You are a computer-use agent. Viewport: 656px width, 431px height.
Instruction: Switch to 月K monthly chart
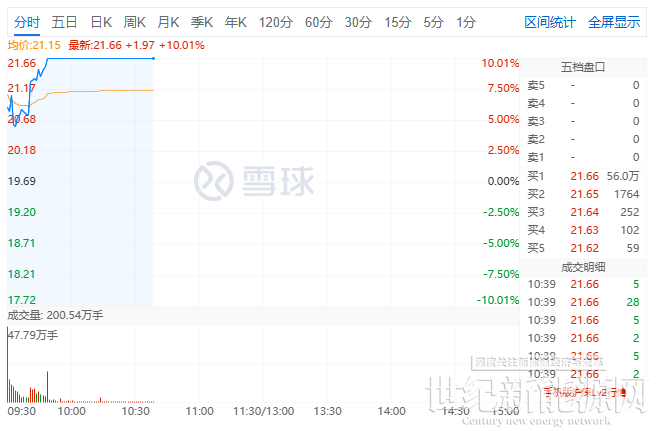pos(169,21)
